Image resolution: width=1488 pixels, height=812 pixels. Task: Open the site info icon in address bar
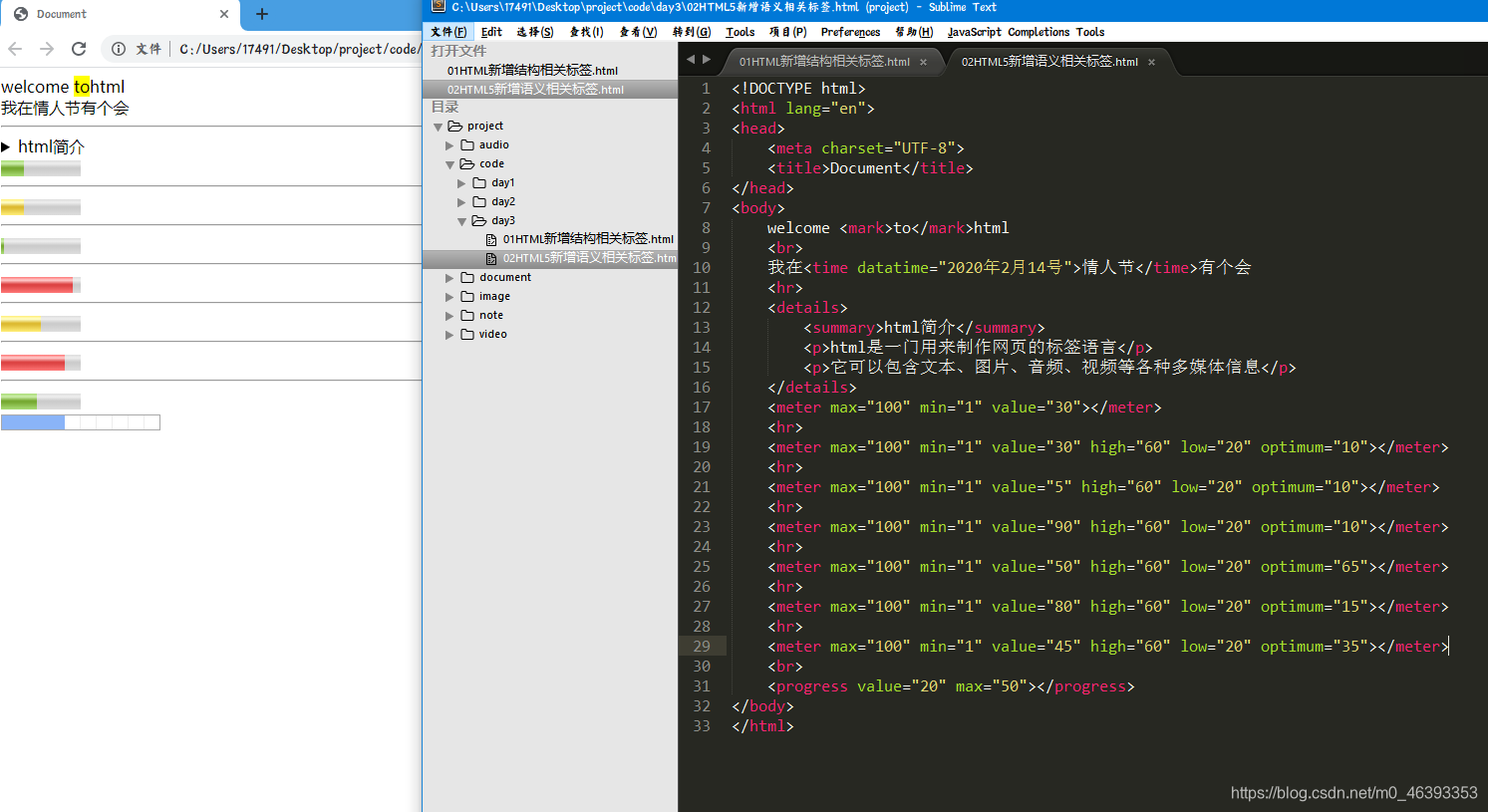pos(119,49)
